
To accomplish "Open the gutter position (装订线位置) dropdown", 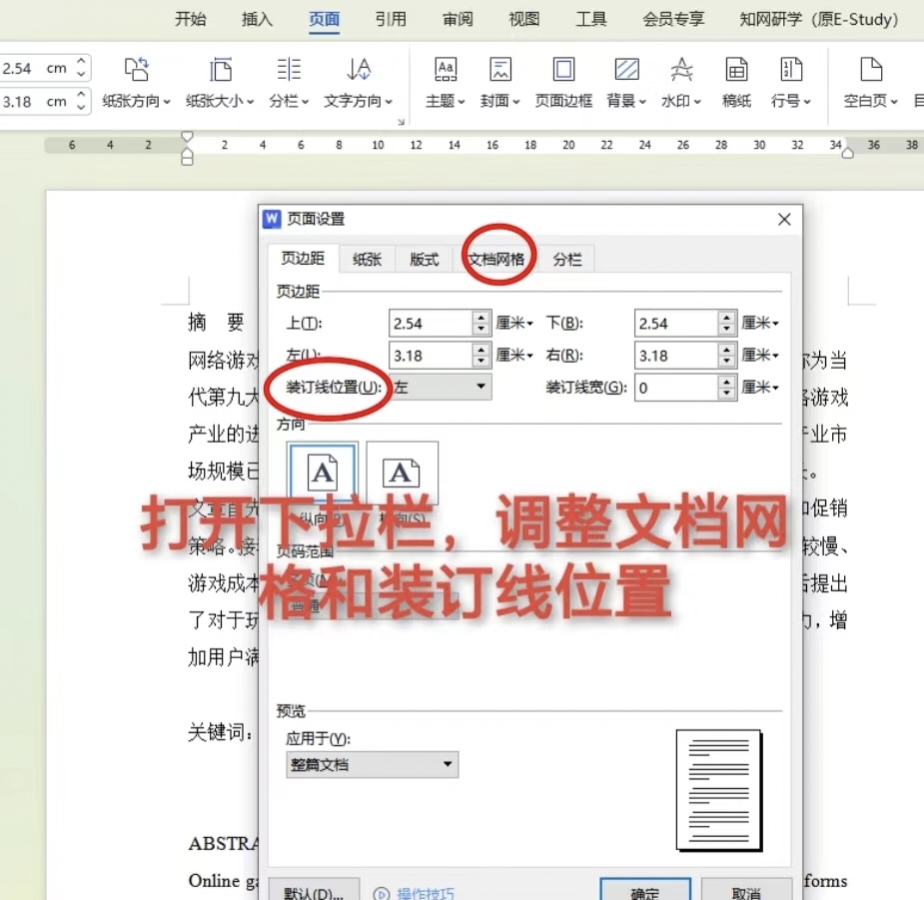I will (x=440, y=387).
